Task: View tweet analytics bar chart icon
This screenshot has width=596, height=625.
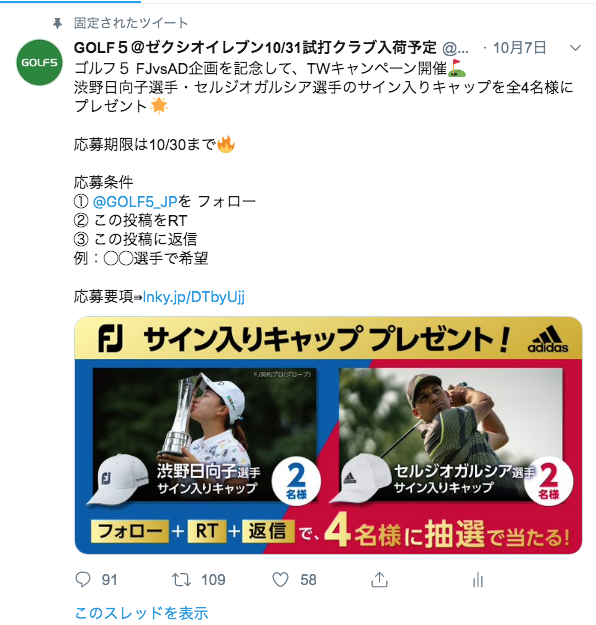Action: pyautogui.click(x=478, y=580)
